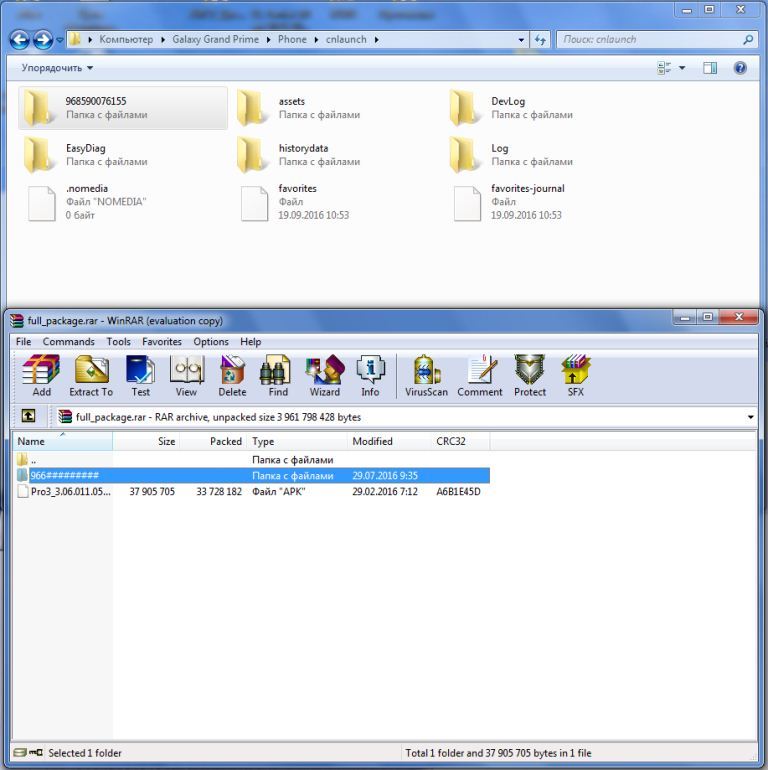Open recent pages dropdown beside Forward arrow
Screen dimensions: 768x770
tap(59, 40)
